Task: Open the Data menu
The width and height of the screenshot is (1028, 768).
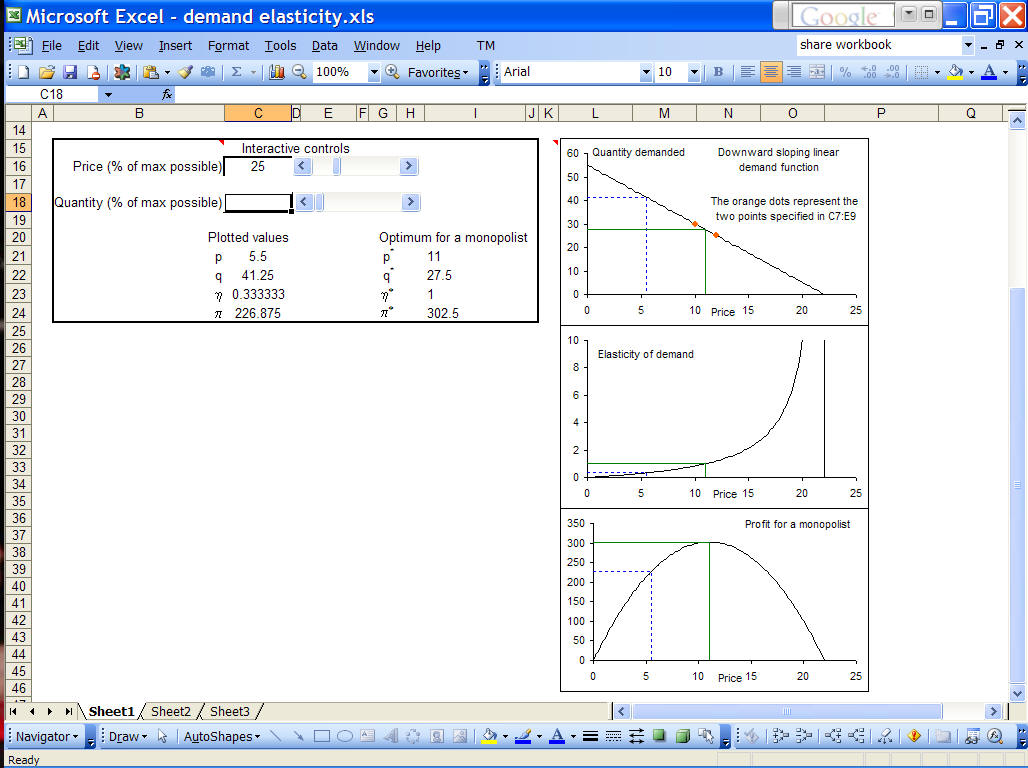Action: [x=324, y=45]
